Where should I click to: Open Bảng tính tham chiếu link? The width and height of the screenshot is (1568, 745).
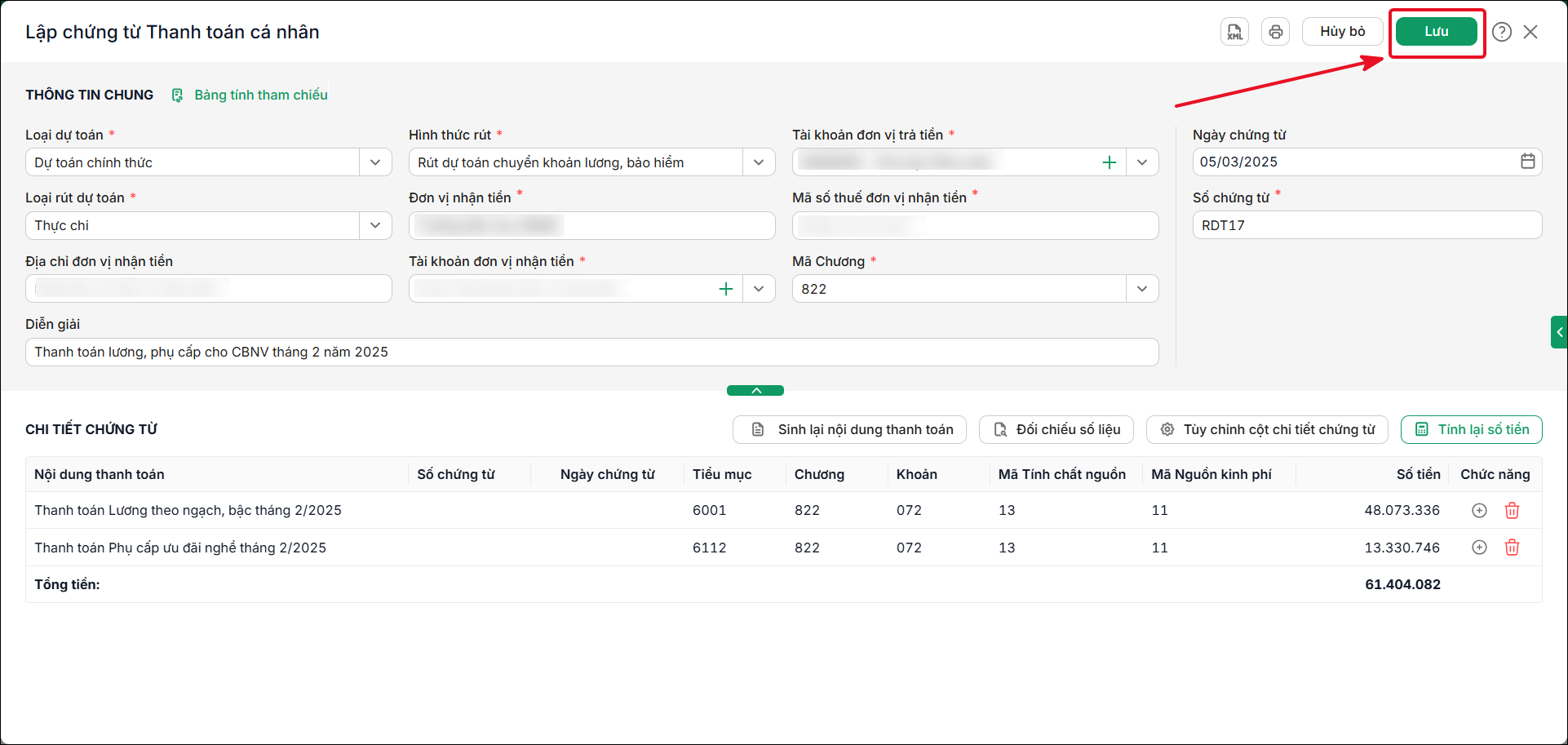point(250,95)
